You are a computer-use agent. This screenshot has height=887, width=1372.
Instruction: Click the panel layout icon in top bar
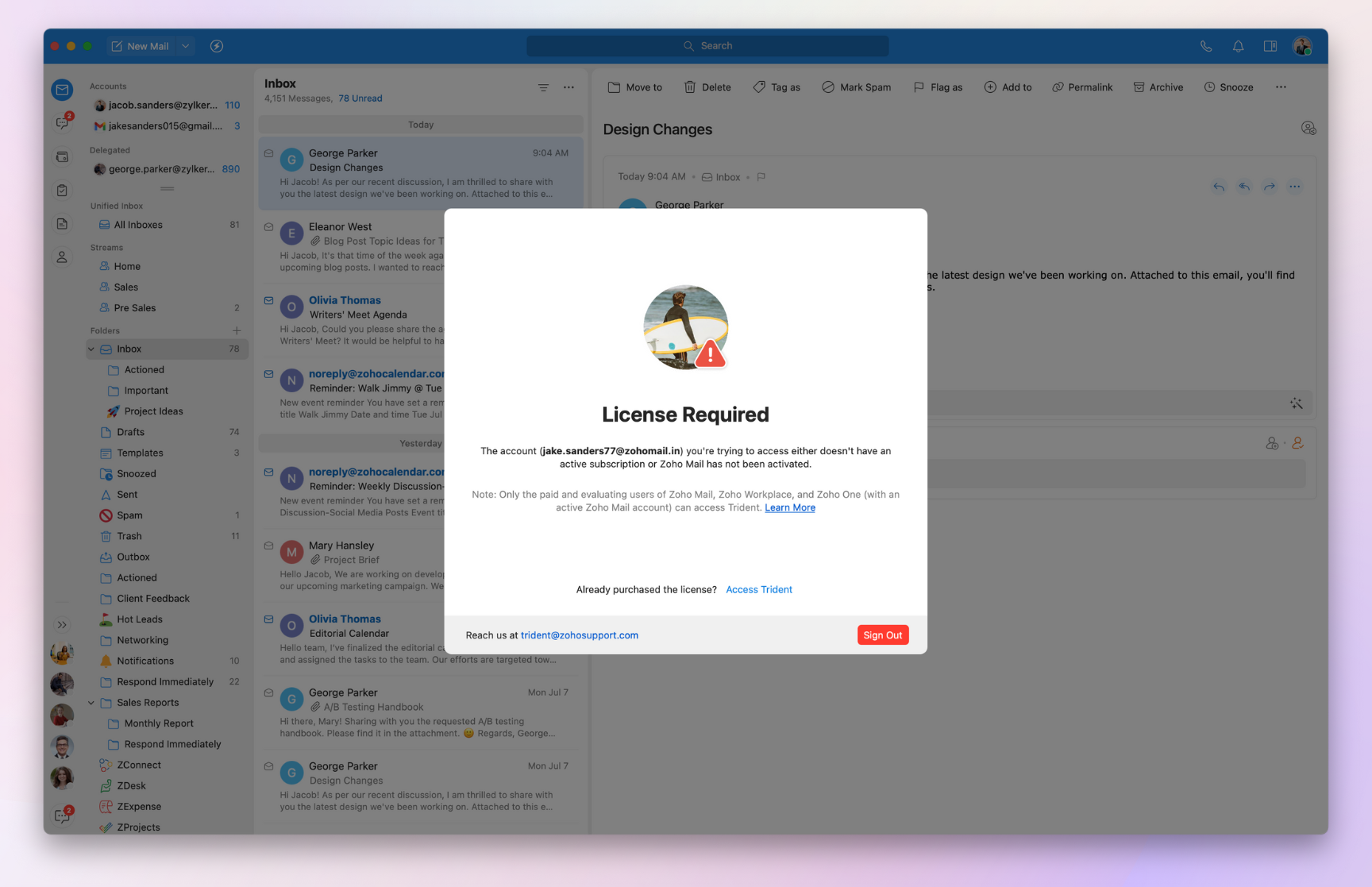(1270, 46)
